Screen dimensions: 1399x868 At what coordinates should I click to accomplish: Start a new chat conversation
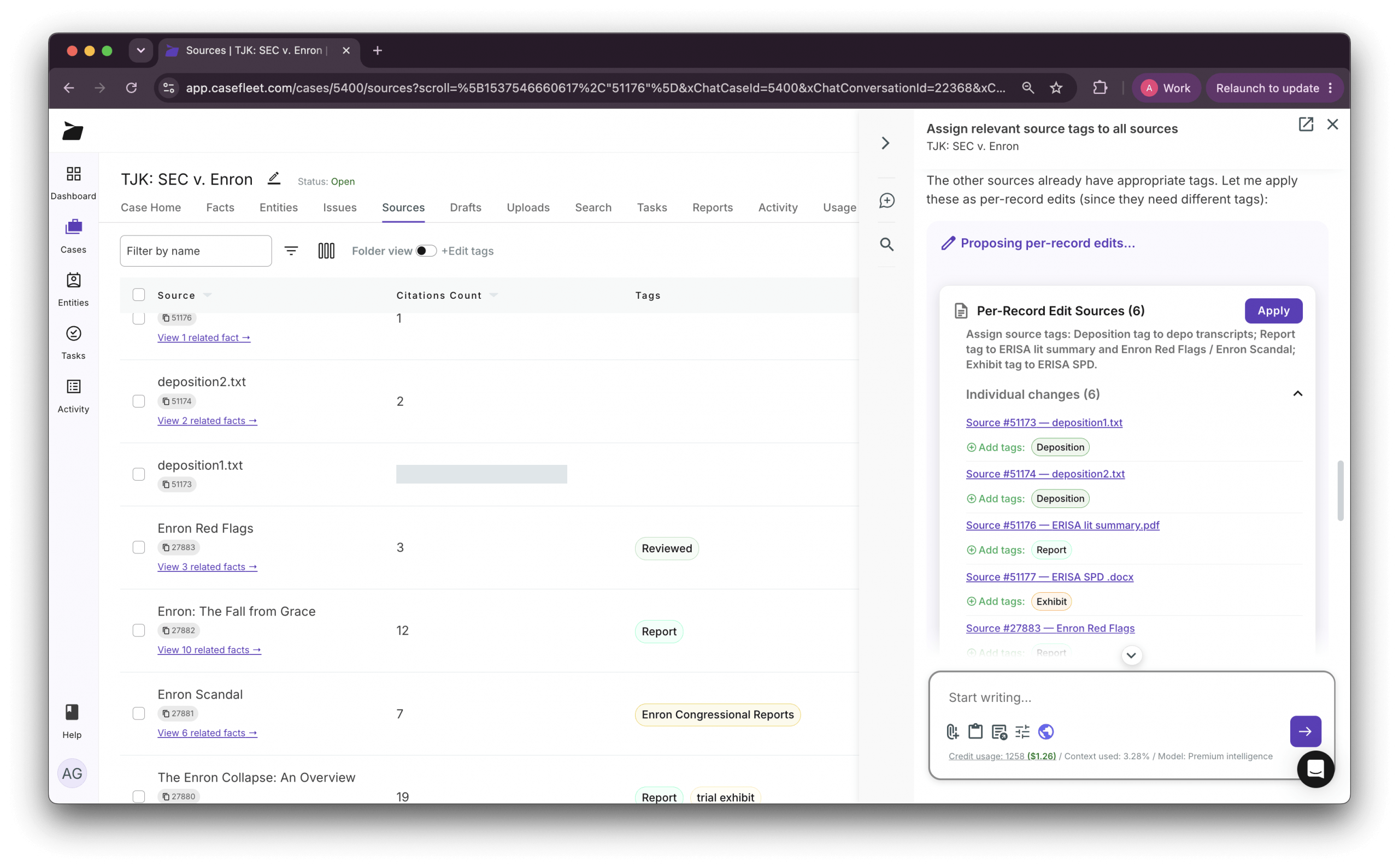887,200
